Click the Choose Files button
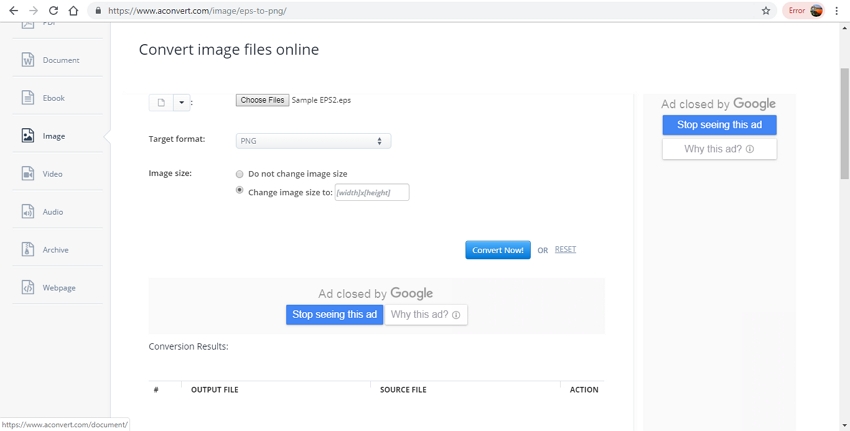 (x=262, y=100)
